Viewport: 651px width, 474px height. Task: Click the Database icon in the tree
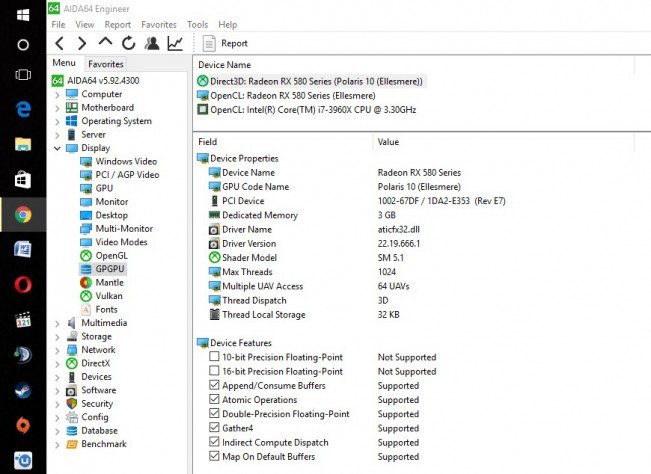tap(72, 431)
